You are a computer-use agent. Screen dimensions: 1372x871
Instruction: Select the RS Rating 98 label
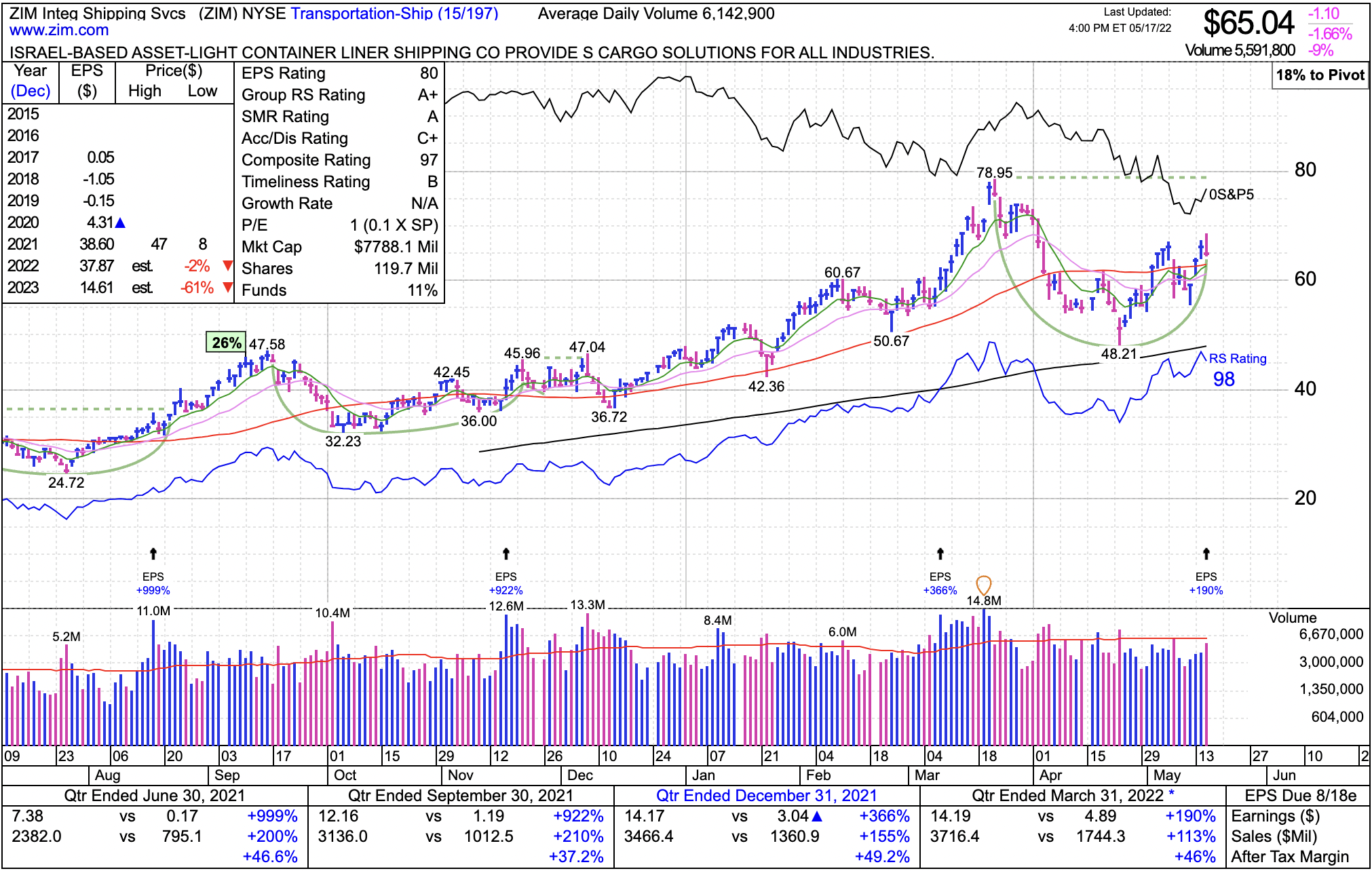[1238, 370]
